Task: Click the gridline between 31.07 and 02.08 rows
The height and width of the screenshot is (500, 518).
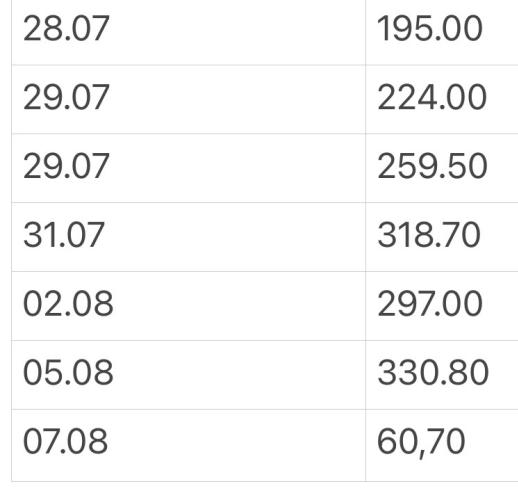Action: point(265,271)
